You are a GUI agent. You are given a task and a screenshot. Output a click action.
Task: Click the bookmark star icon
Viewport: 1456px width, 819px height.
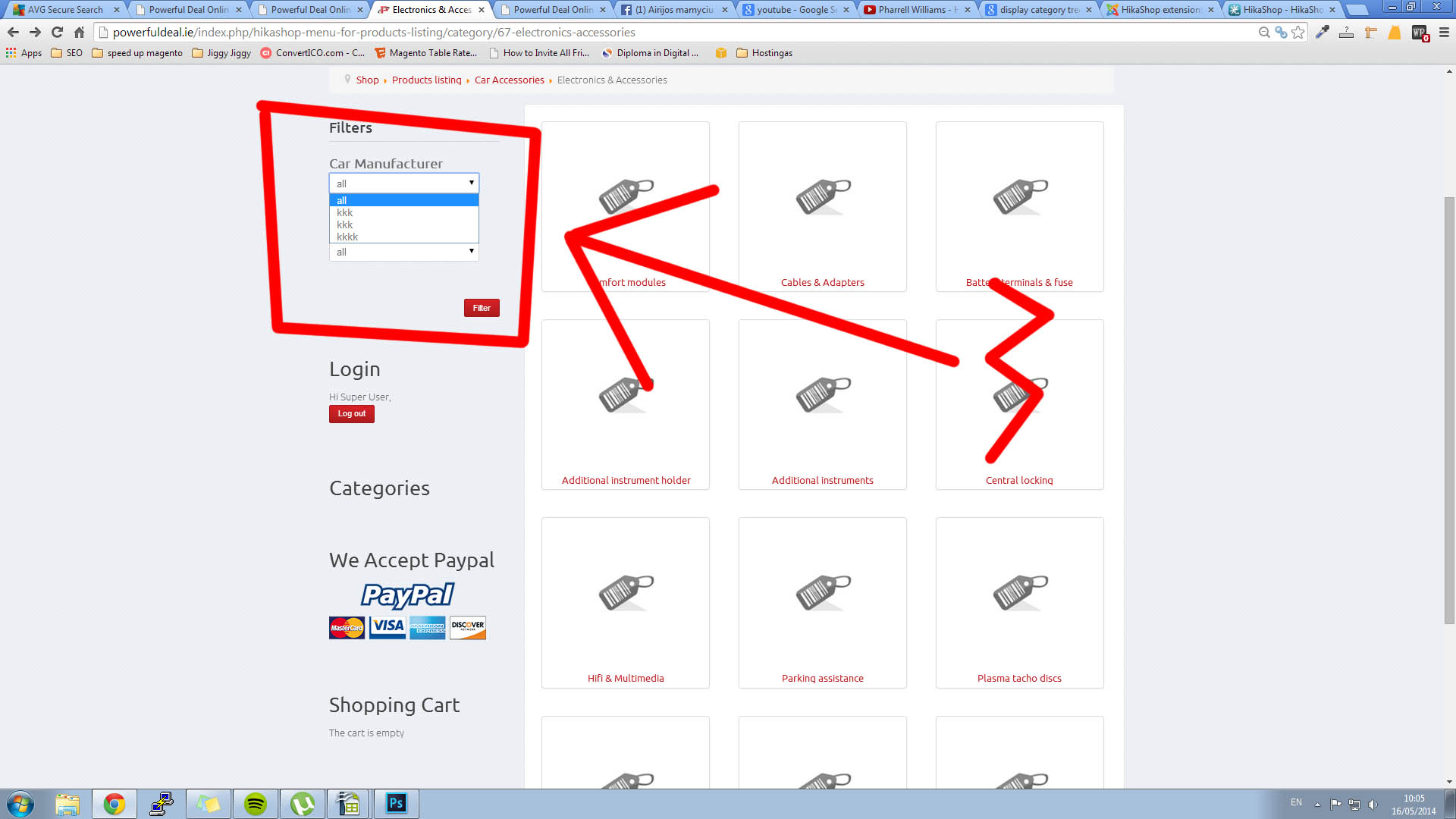click(x=1298, y=33)
